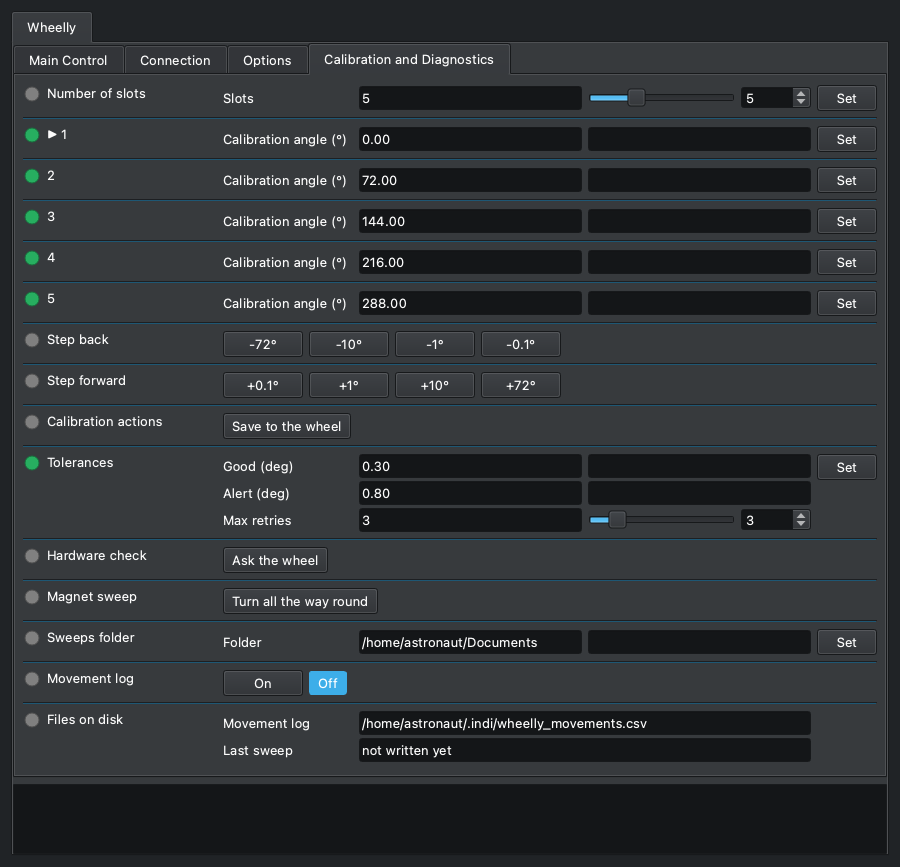Click Set button for Tolerances
This screenshot has width=900, height=867.
coord(846,467)
